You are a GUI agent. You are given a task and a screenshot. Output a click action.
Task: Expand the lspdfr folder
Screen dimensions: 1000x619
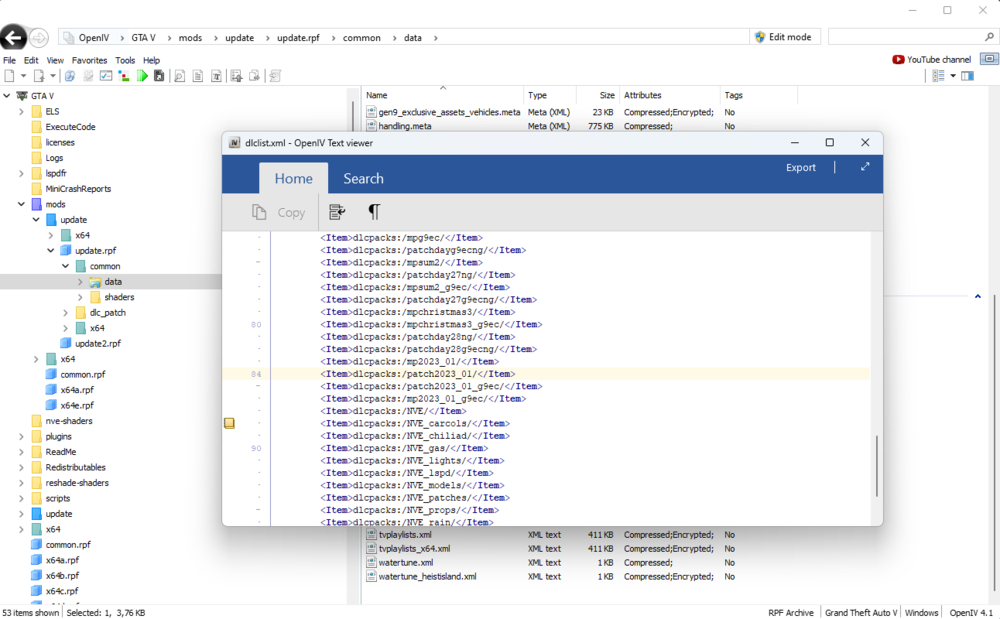click(x=21, y=173)
